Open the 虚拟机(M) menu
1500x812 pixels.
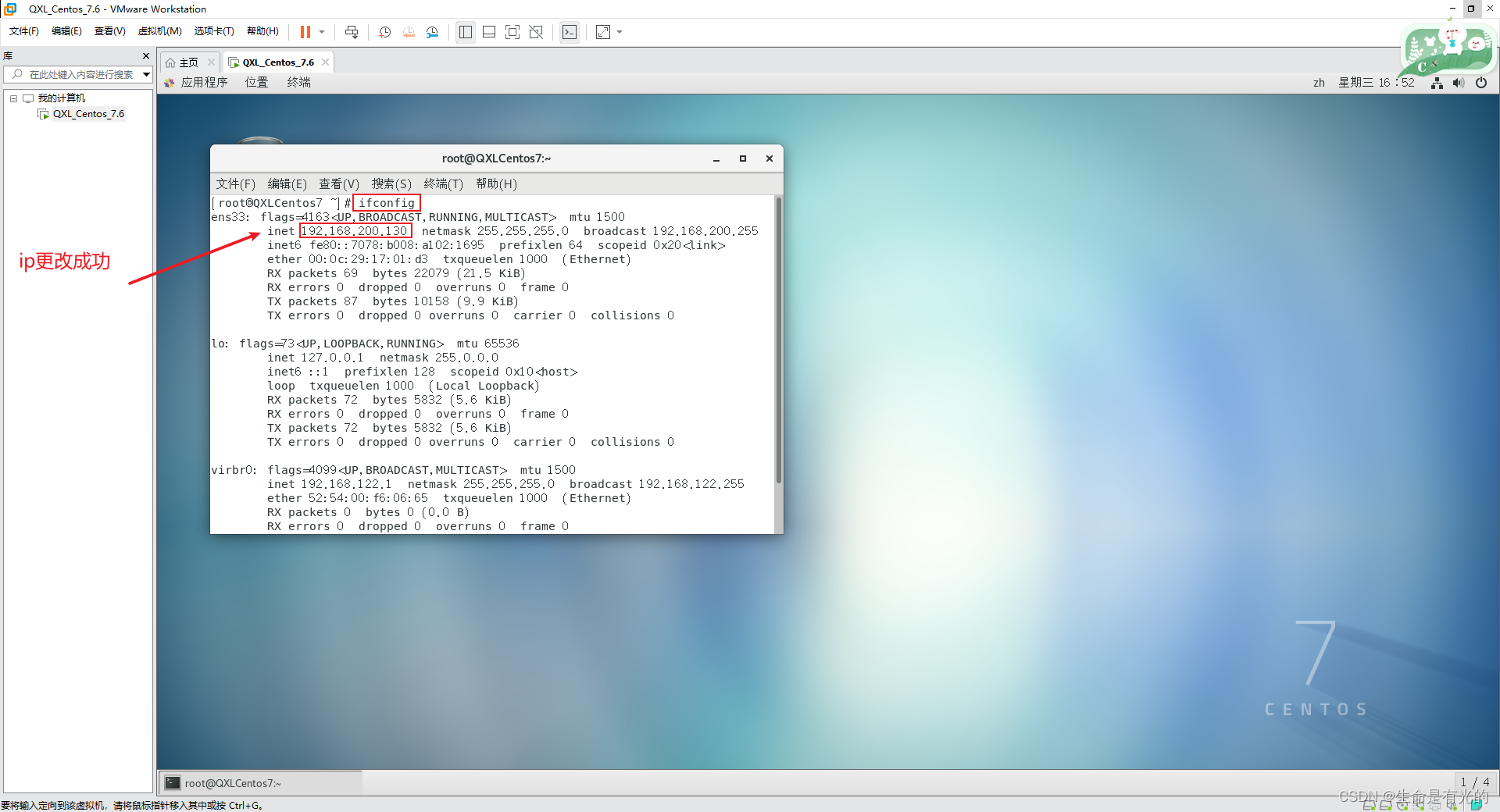[159, 31]
